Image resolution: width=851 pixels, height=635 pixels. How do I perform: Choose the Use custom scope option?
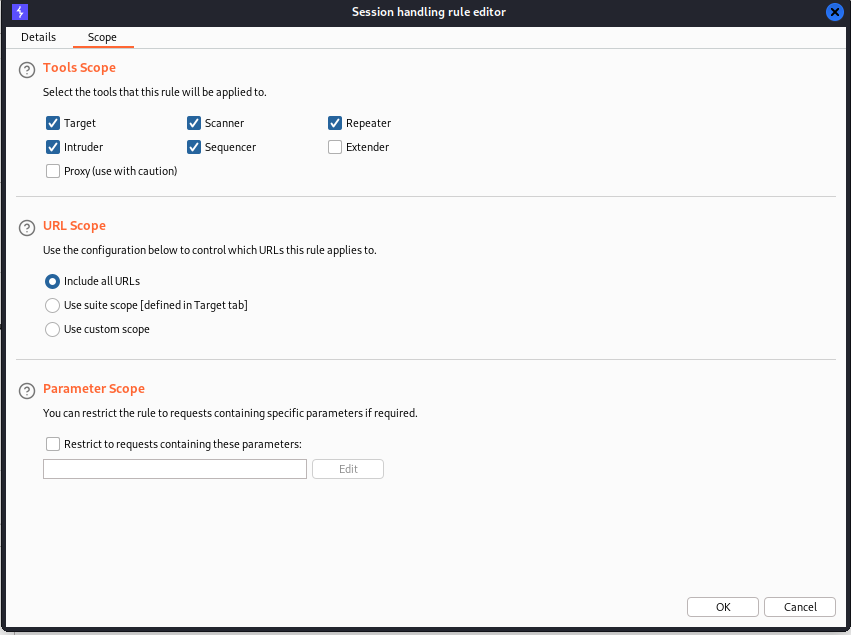coord(52,329)
